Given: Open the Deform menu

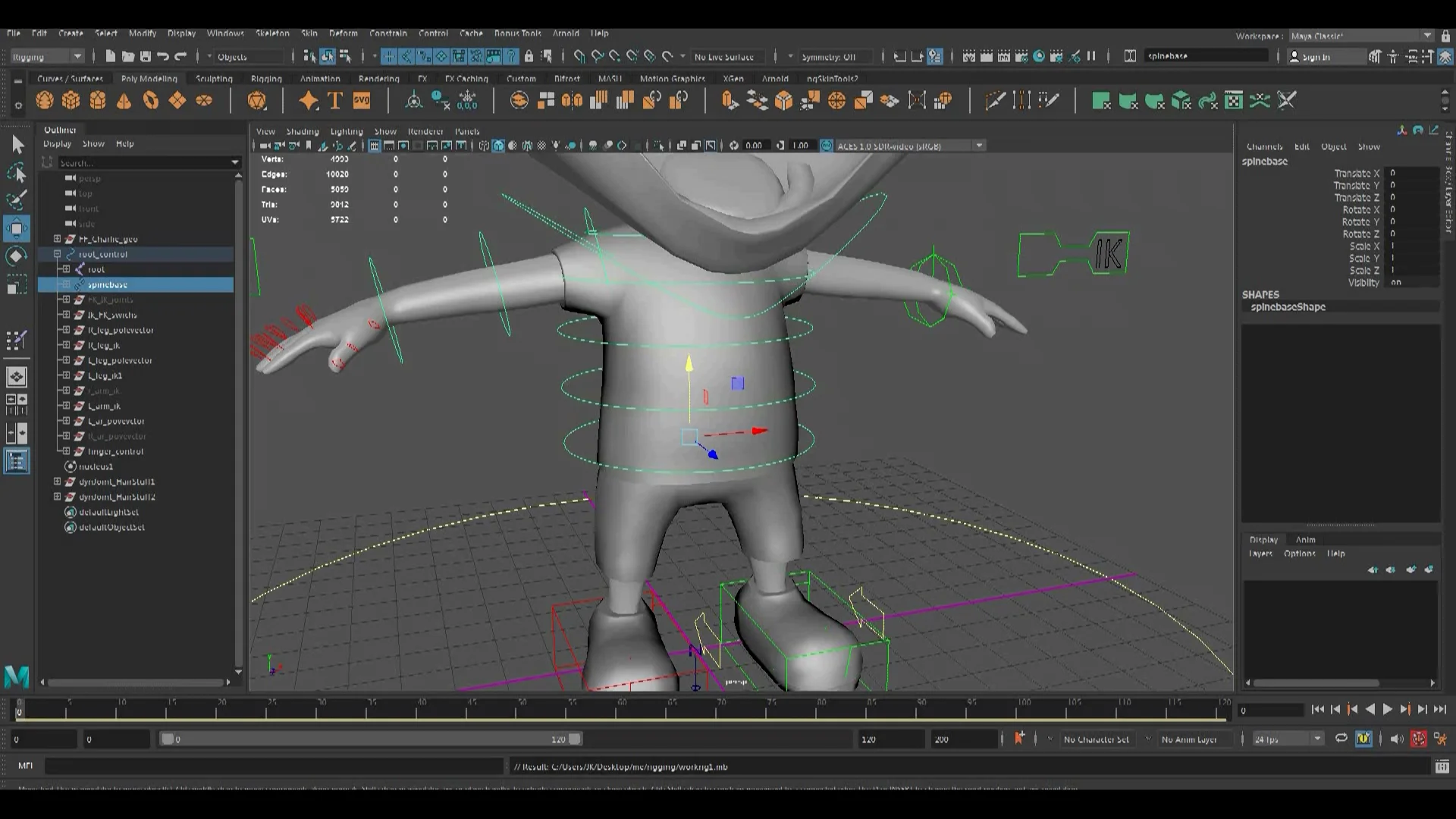Looking at the screenshot, I should coord(343,33).
